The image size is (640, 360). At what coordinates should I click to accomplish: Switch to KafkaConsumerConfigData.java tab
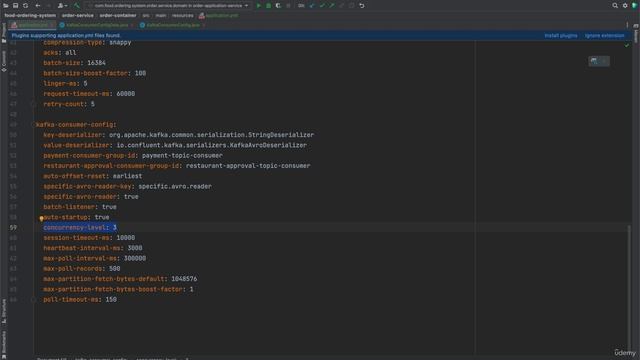(97, 25)
